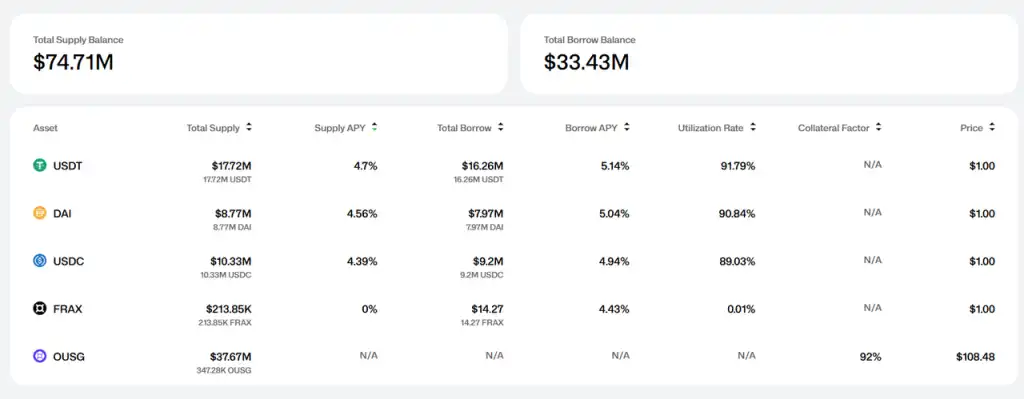Open the OUSG asset name
The height and width of the screenshot is (399, 1024).
[x=69, y=357]
